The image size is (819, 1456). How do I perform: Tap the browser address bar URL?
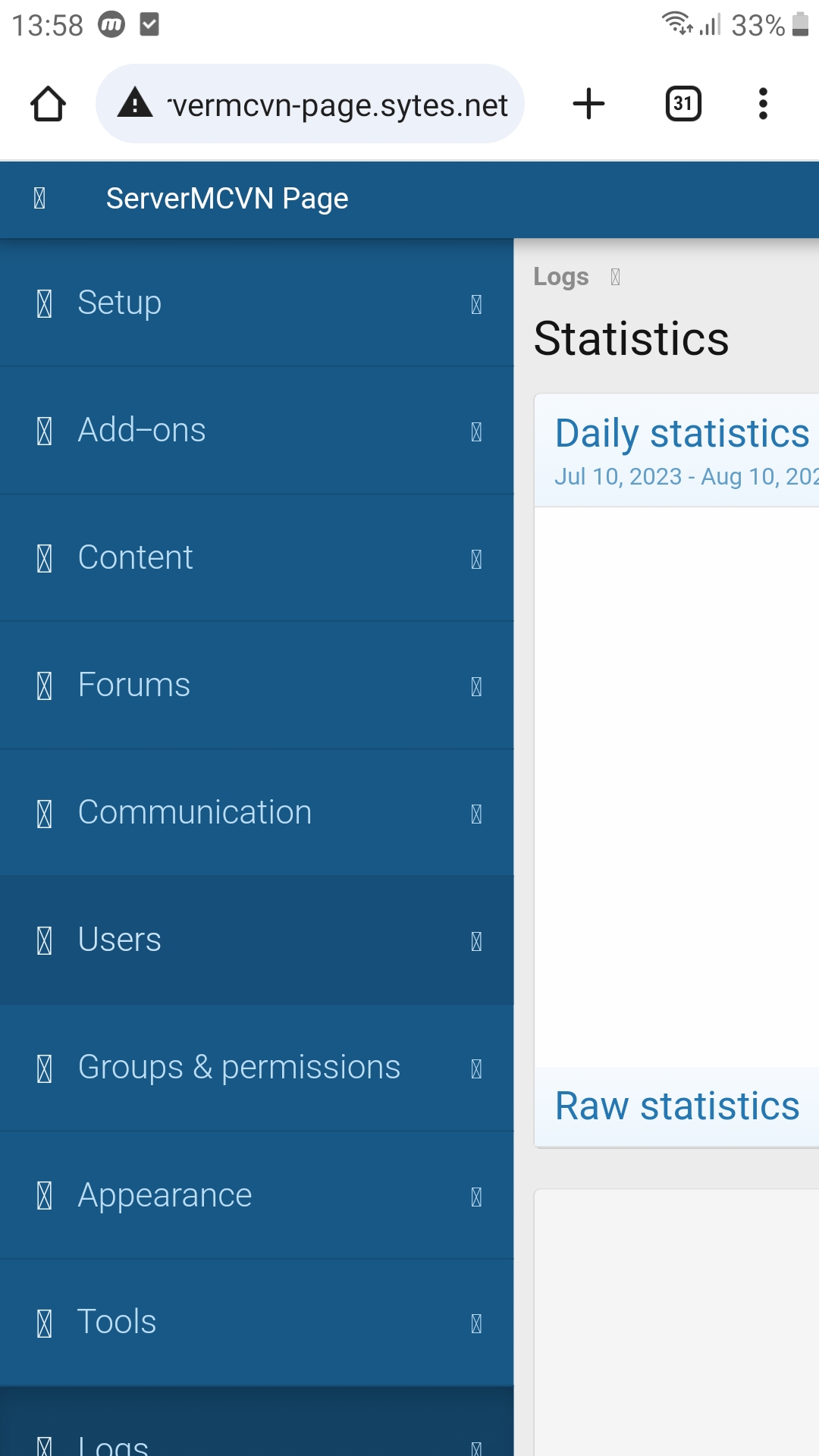(x=338, y=105)
